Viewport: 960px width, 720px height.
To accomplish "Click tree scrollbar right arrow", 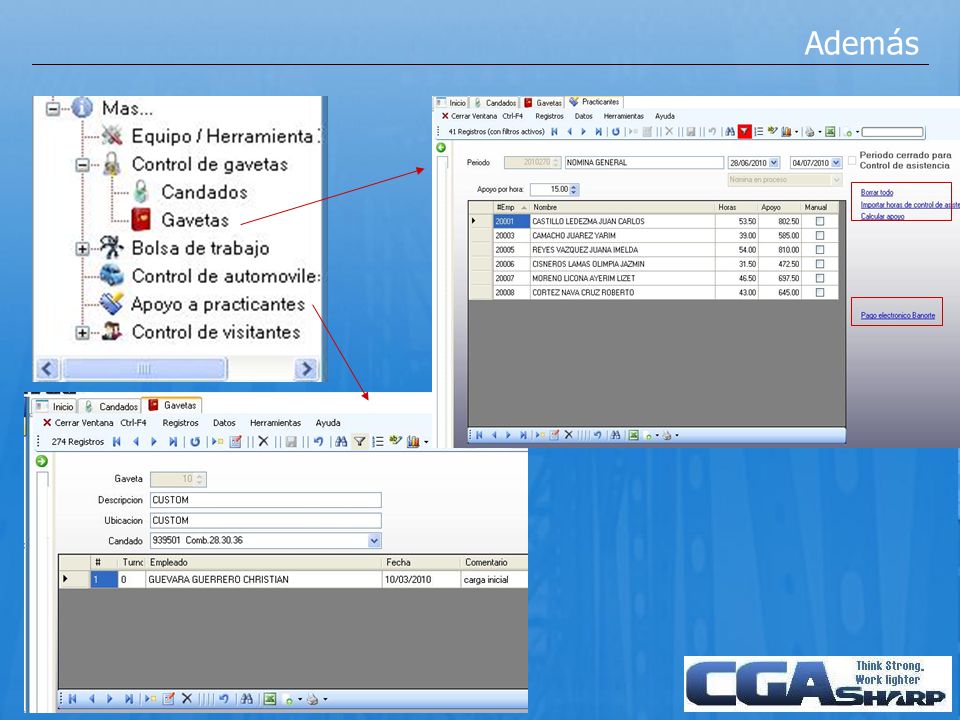I will 306,369.
